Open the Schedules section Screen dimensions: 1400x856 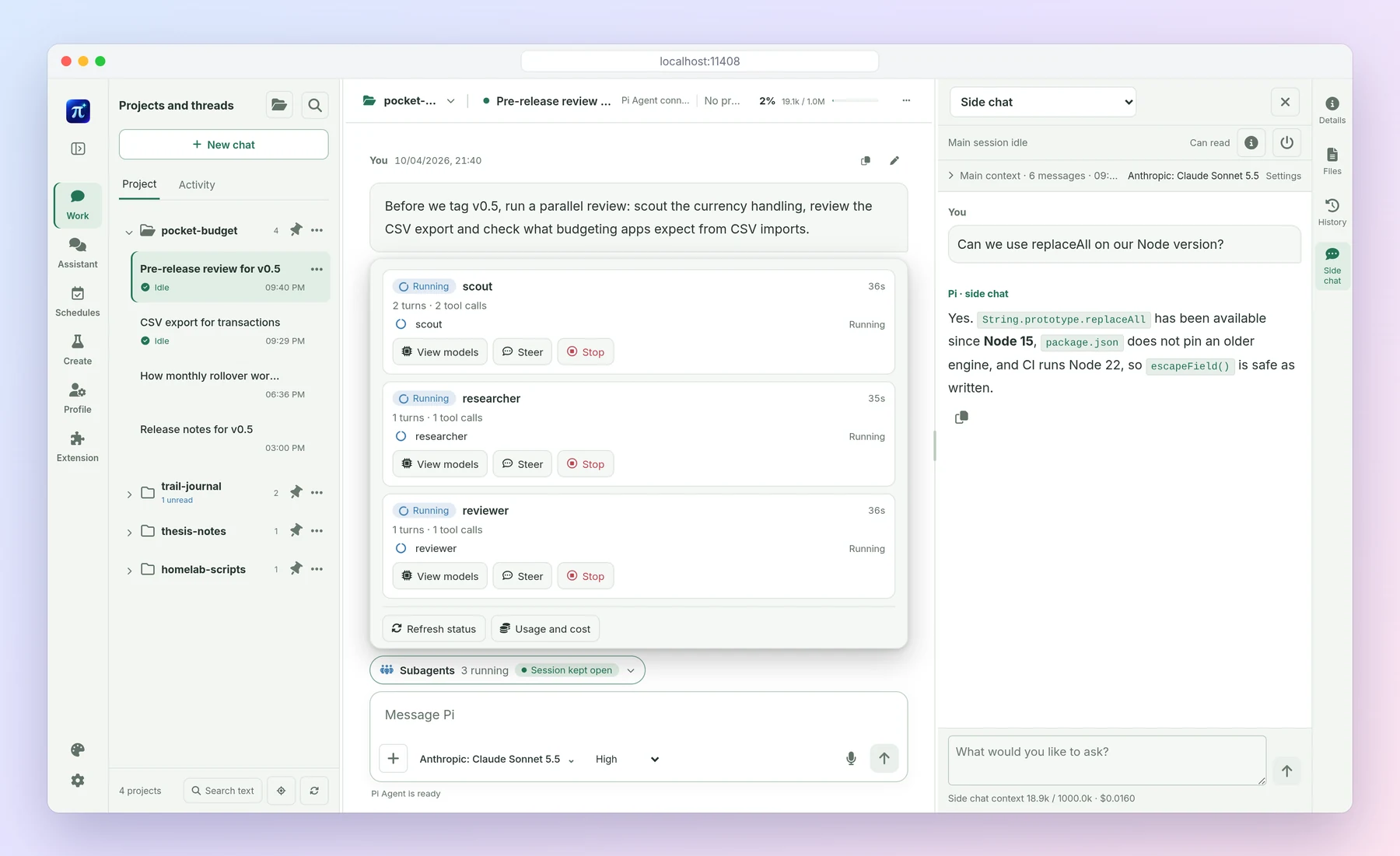(x=78, y=302)
